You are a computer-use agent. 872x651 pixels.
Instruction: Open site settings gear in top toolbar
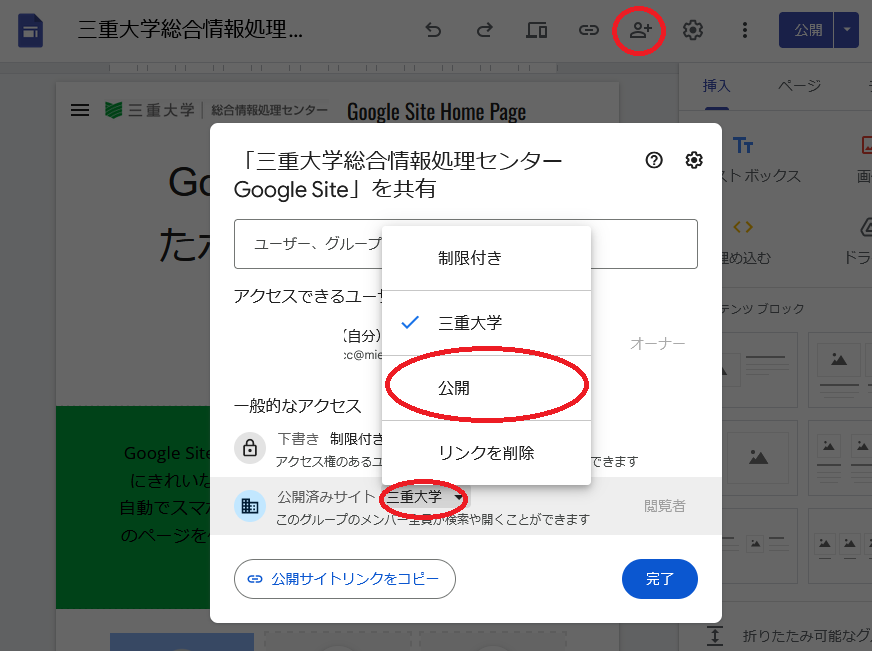(x=692, y=30)
